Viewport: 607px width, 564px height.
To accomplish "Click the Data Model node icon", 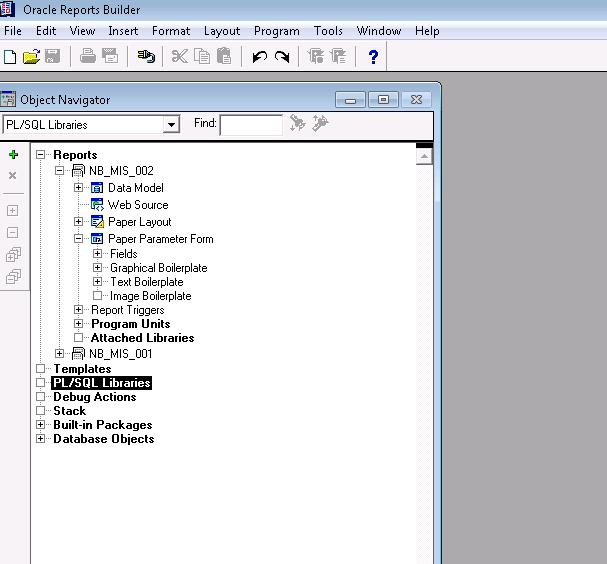I will pos(97,188).
